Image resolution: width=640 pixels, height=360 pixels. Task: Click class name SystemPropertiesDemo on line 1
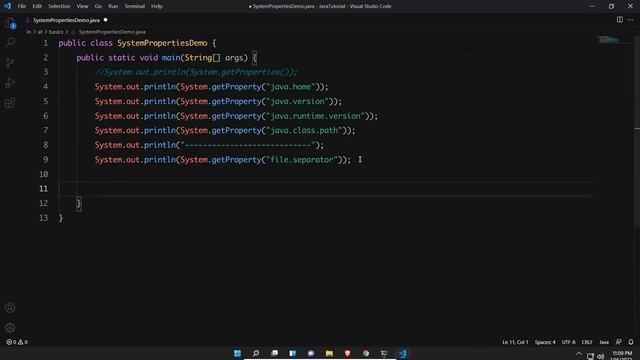tap(162, 43)
